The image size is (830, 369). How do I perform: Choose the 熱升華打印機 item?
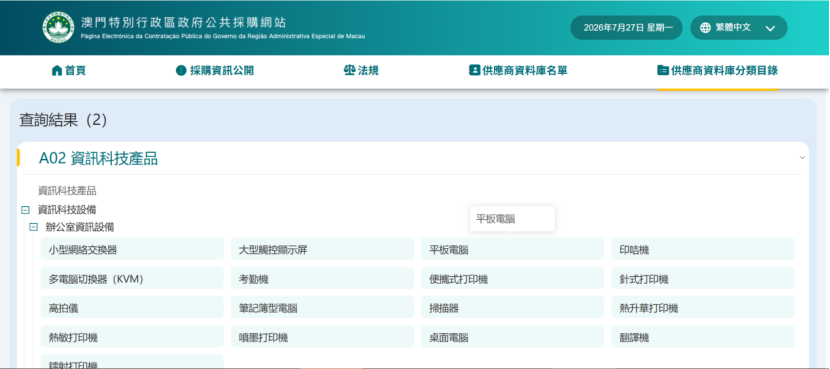[x=703, y=308]
